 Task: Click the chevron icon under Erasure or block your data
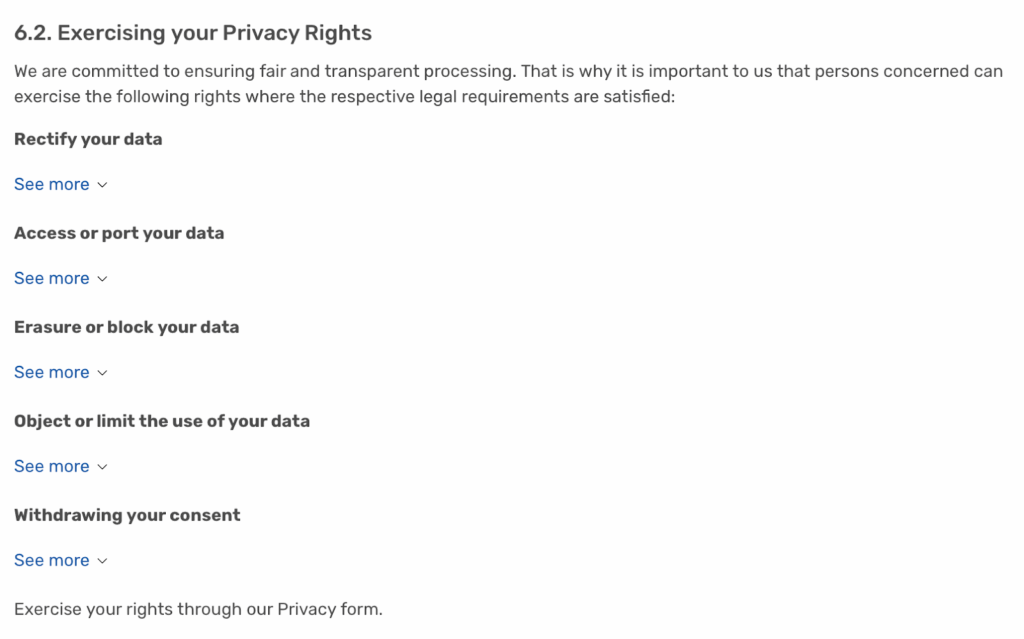click(103, 372)
